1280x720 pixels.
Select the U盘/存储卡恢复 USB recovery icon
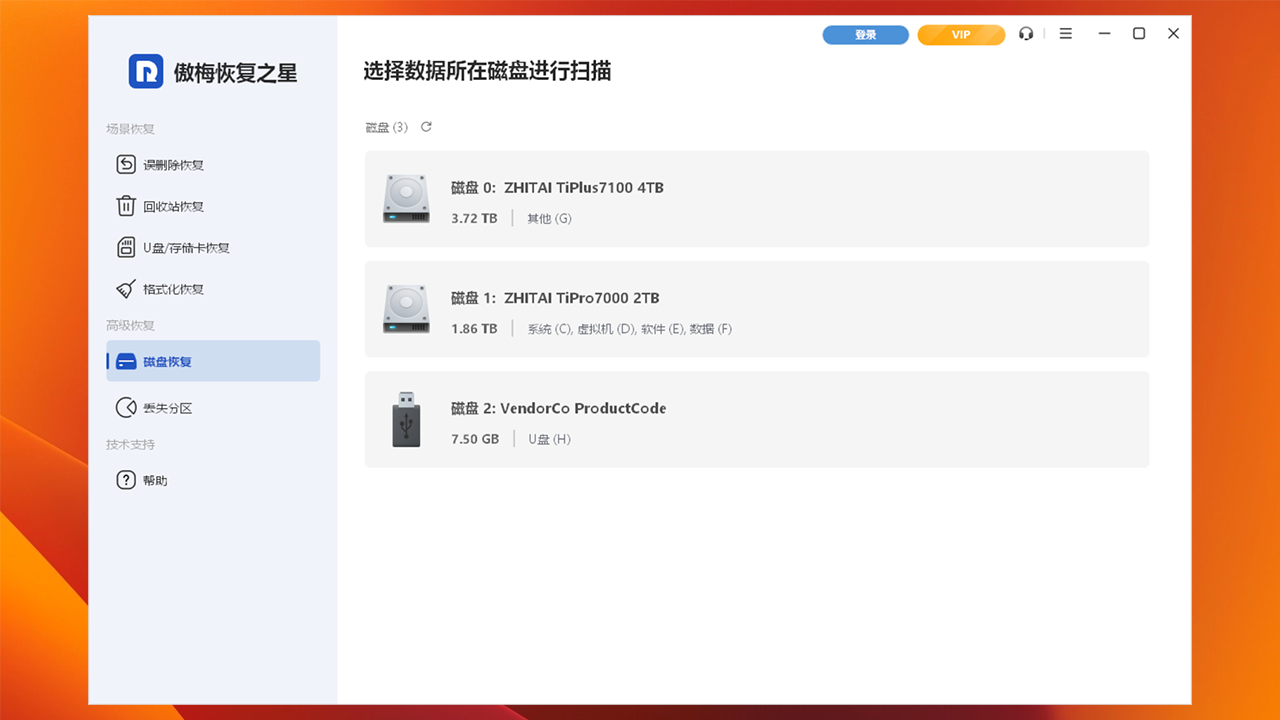click(126, 247)
